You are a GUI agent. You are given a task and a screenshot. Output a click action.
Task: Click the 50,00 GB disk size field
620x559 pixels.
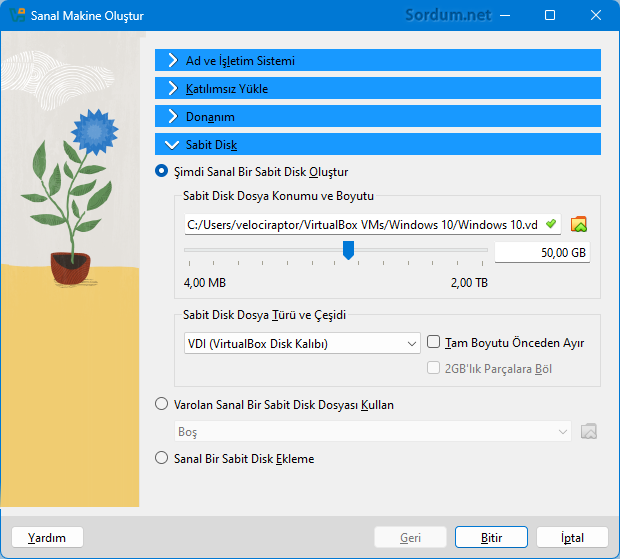[x=542, y=252]
